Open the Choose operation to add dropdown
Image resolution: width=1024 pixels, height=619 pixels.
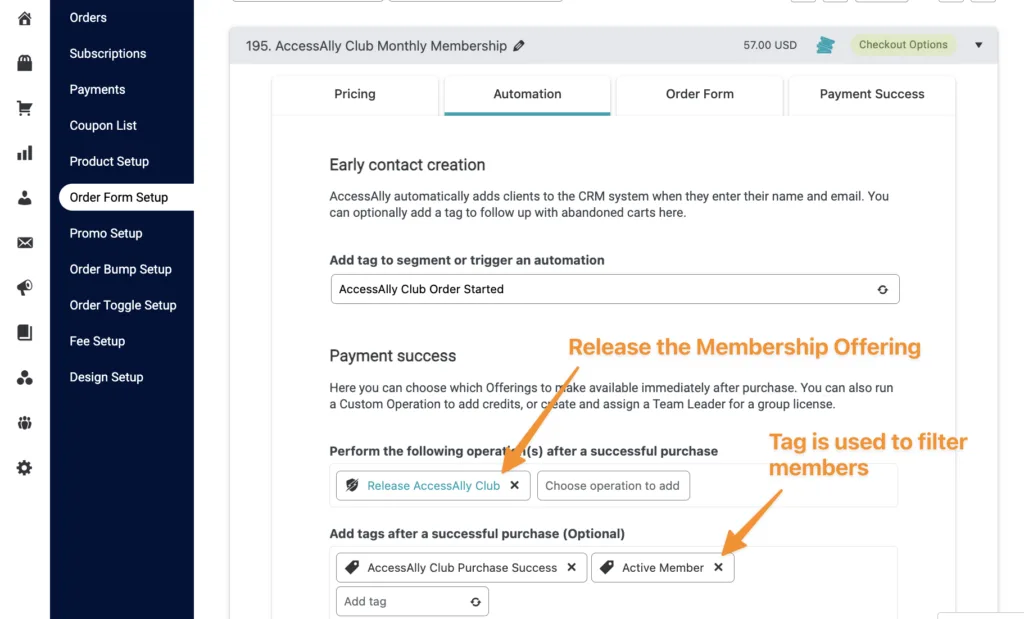(x=612, y=486)
